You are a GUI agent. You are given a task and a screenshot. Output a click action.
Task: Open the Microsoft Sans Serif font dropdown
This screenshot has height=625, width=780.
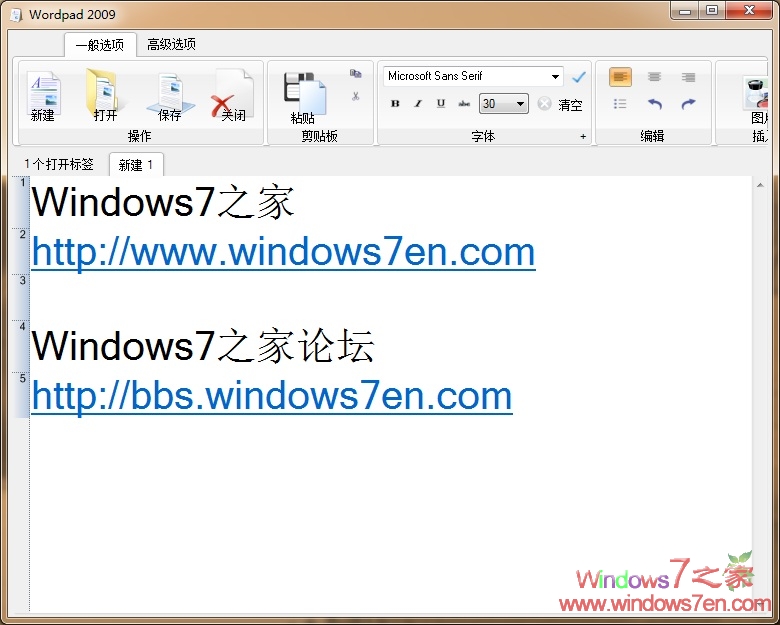(555, 77)
